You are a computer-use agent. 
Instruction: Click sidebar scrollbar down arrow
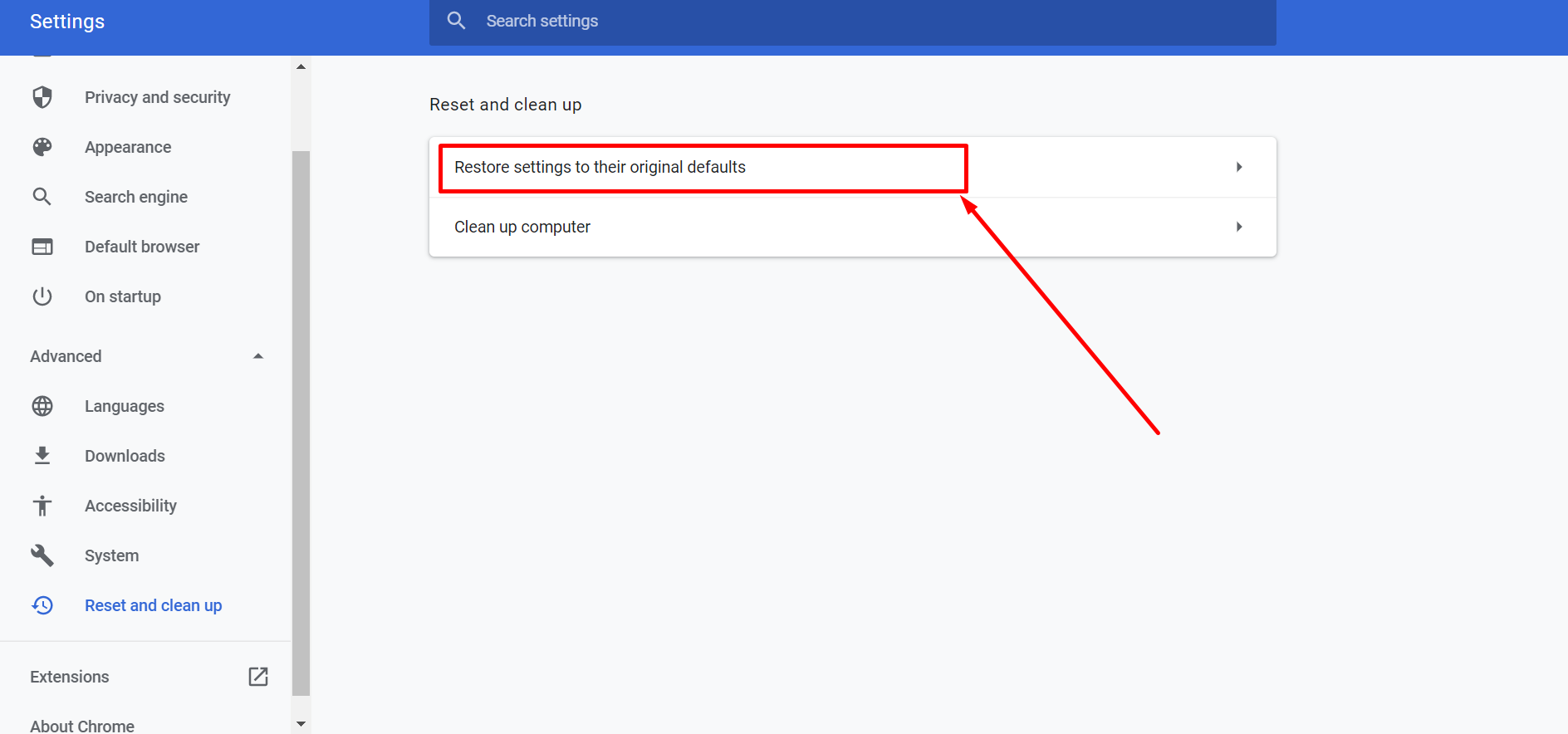(301, 724)
